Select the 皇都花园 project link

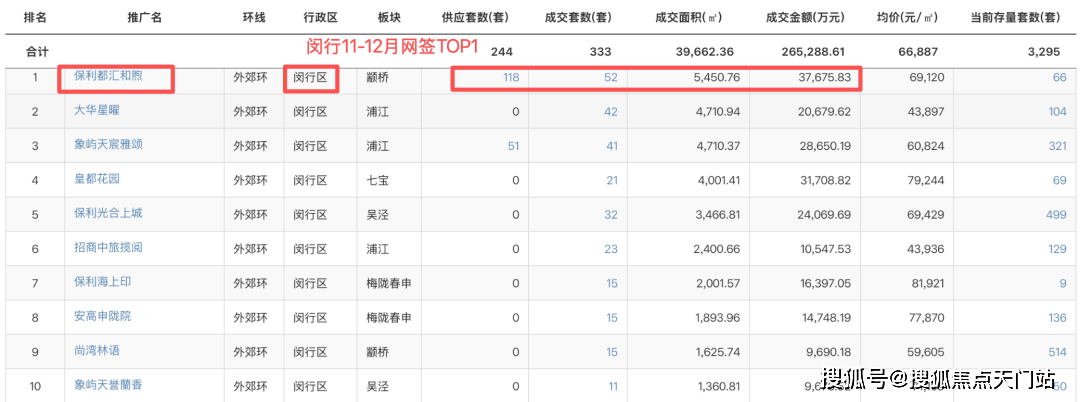(x=97, y=179)
